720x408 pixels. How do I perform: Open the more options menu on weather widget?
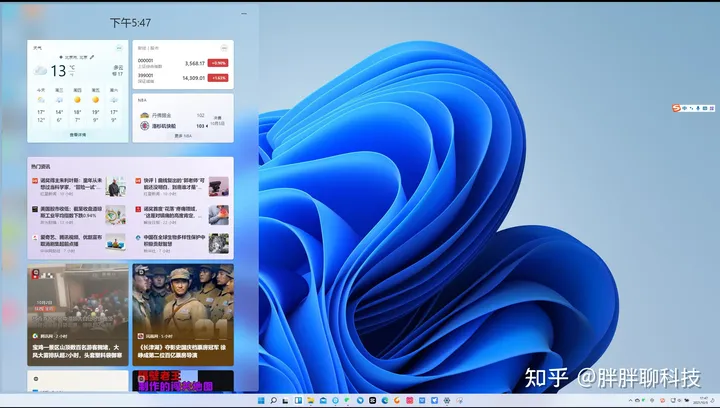click(119, 48)
